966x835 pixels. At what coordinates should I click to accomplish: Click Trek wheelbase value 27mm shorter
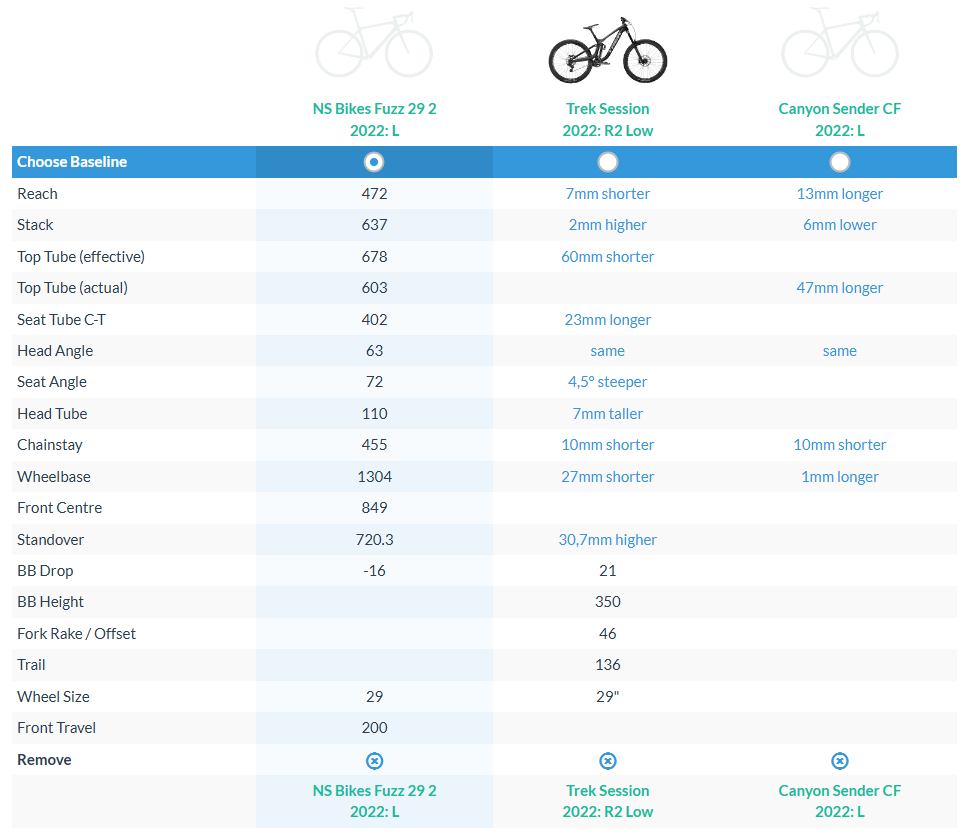click(607, 477)
